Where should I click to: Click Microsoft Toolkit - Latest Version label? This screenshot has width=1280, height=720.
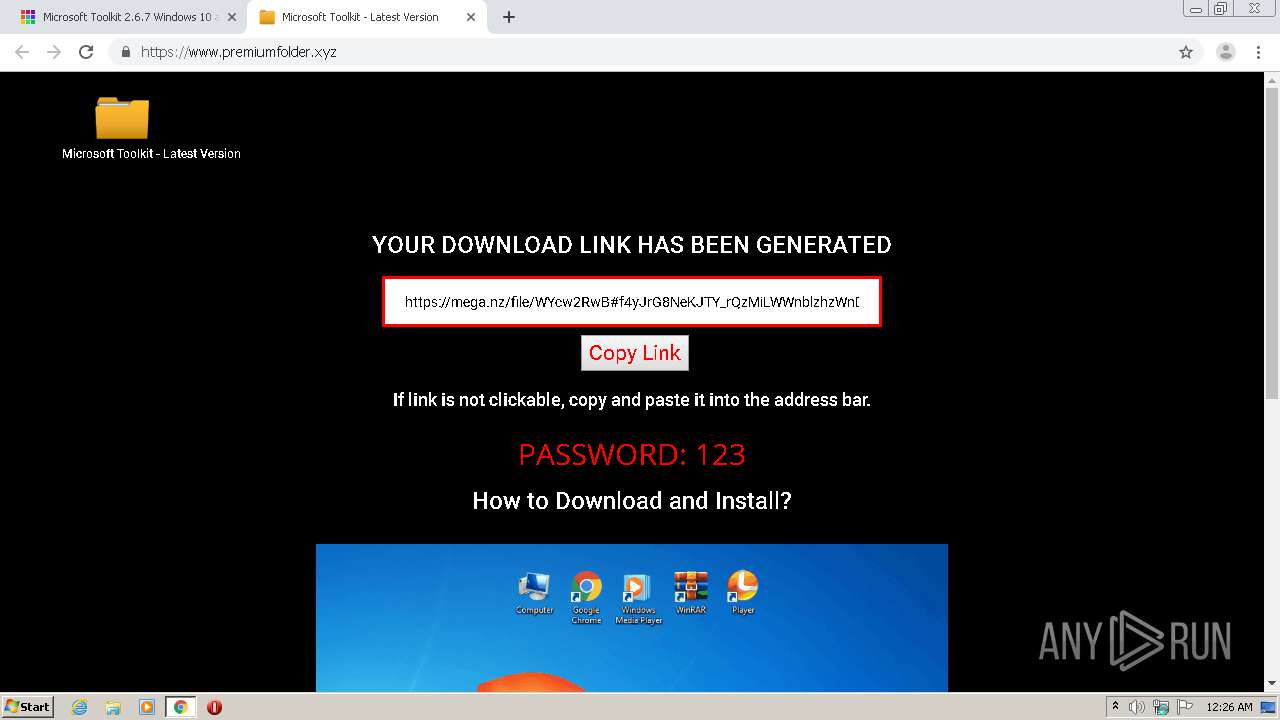151,153
